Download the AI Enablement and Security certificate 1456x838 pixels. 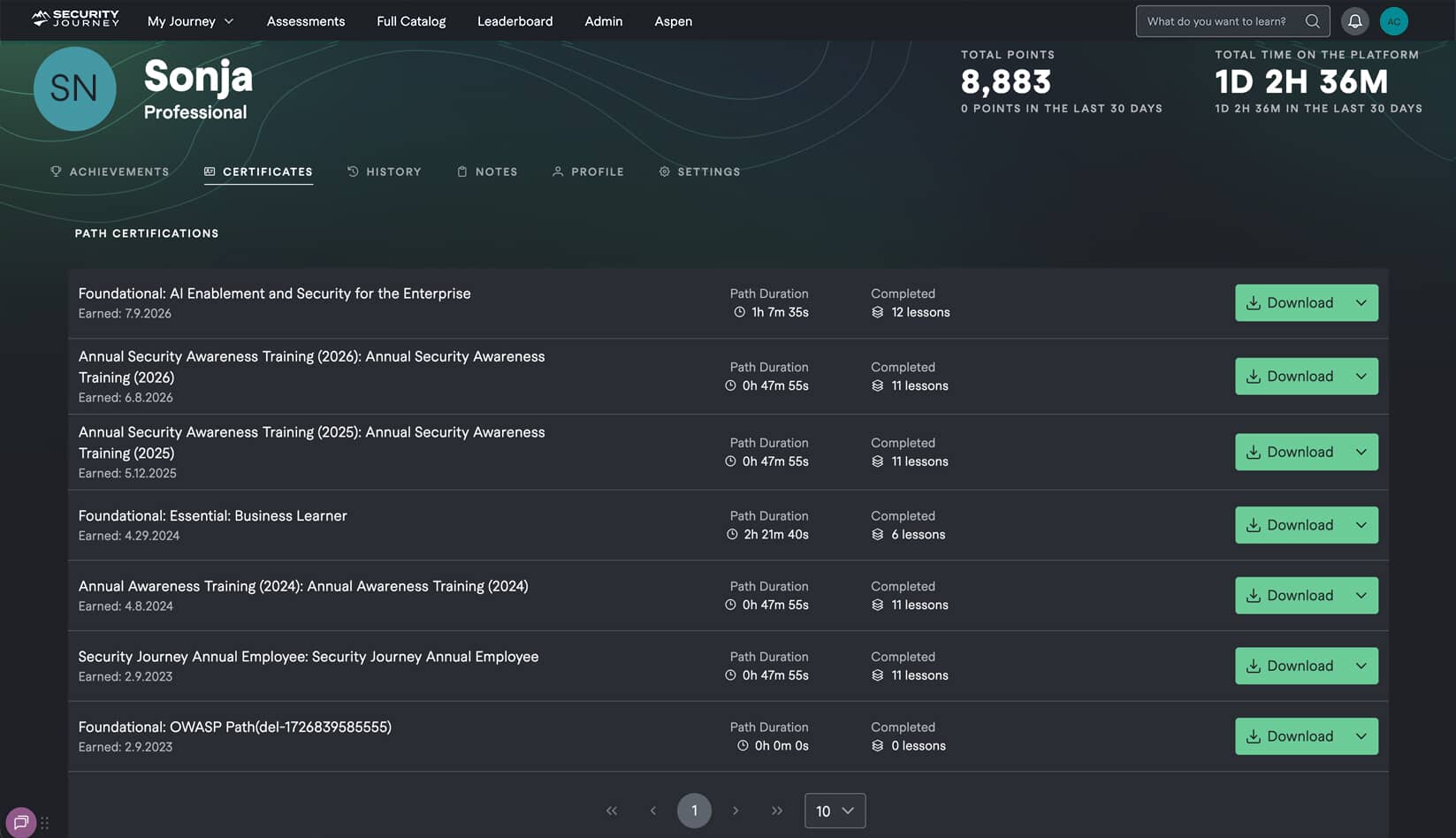pos(1290,302)
